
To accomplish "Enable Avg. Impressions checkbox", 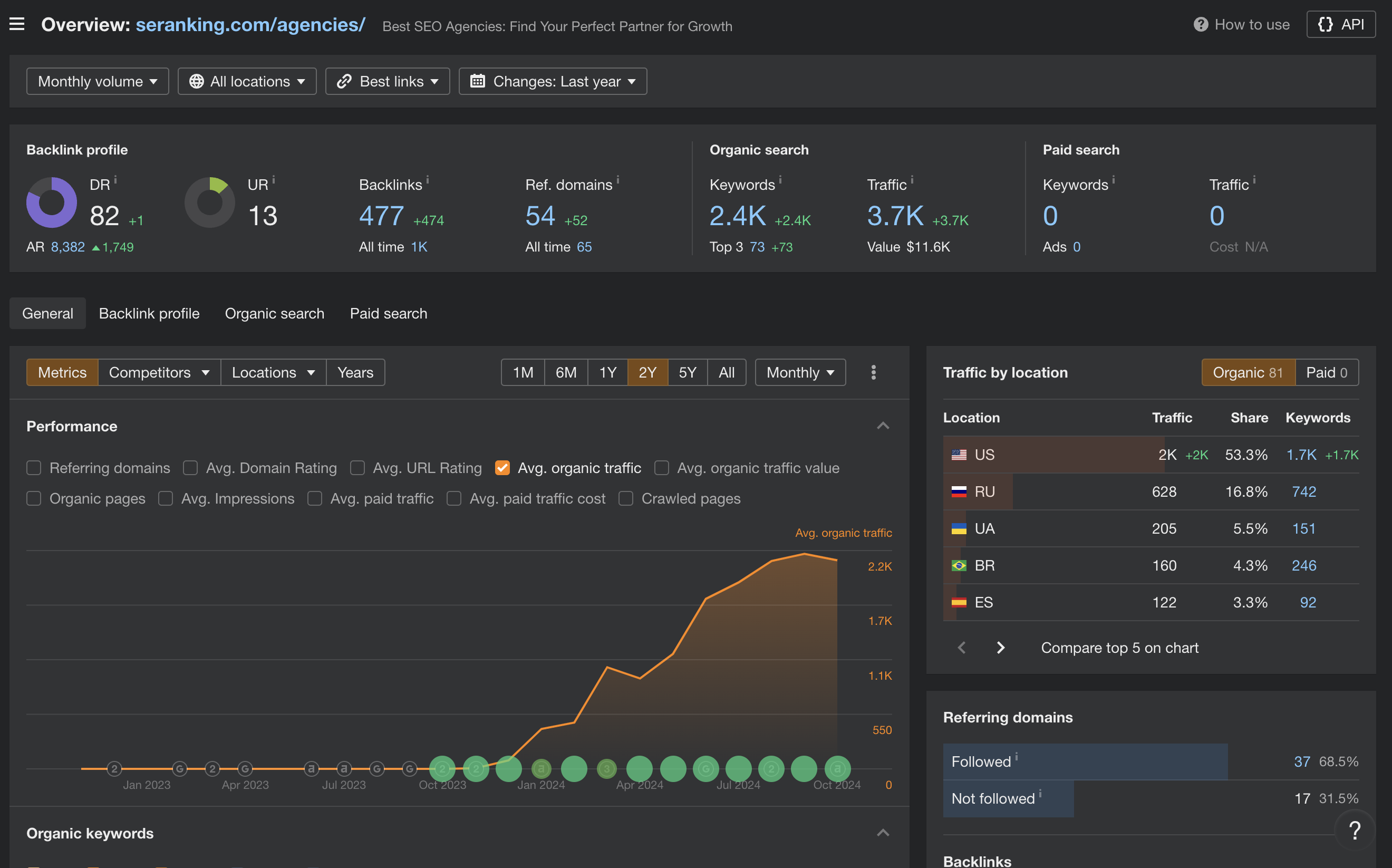I will [166, 498].
